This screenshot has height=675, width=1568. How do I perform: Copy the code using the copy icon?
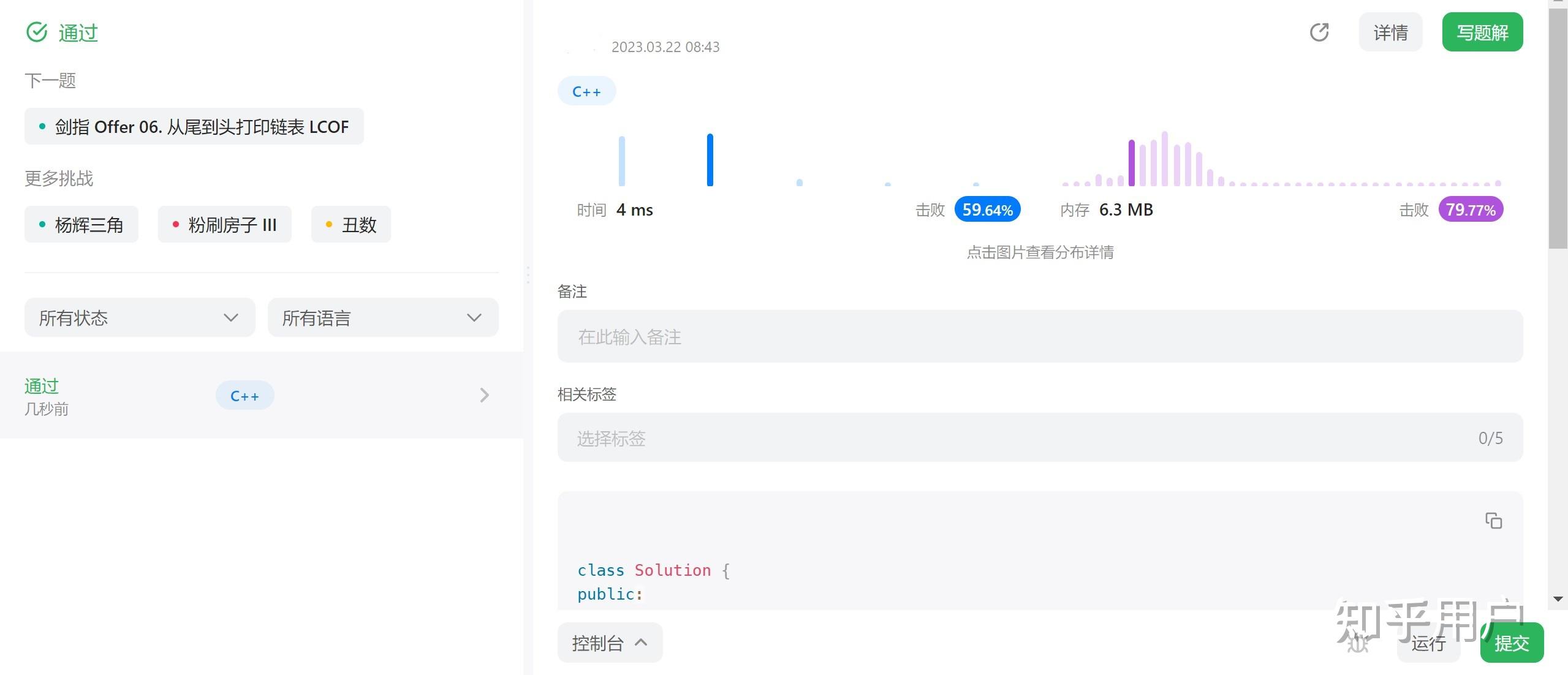[x=1493, y=521]
